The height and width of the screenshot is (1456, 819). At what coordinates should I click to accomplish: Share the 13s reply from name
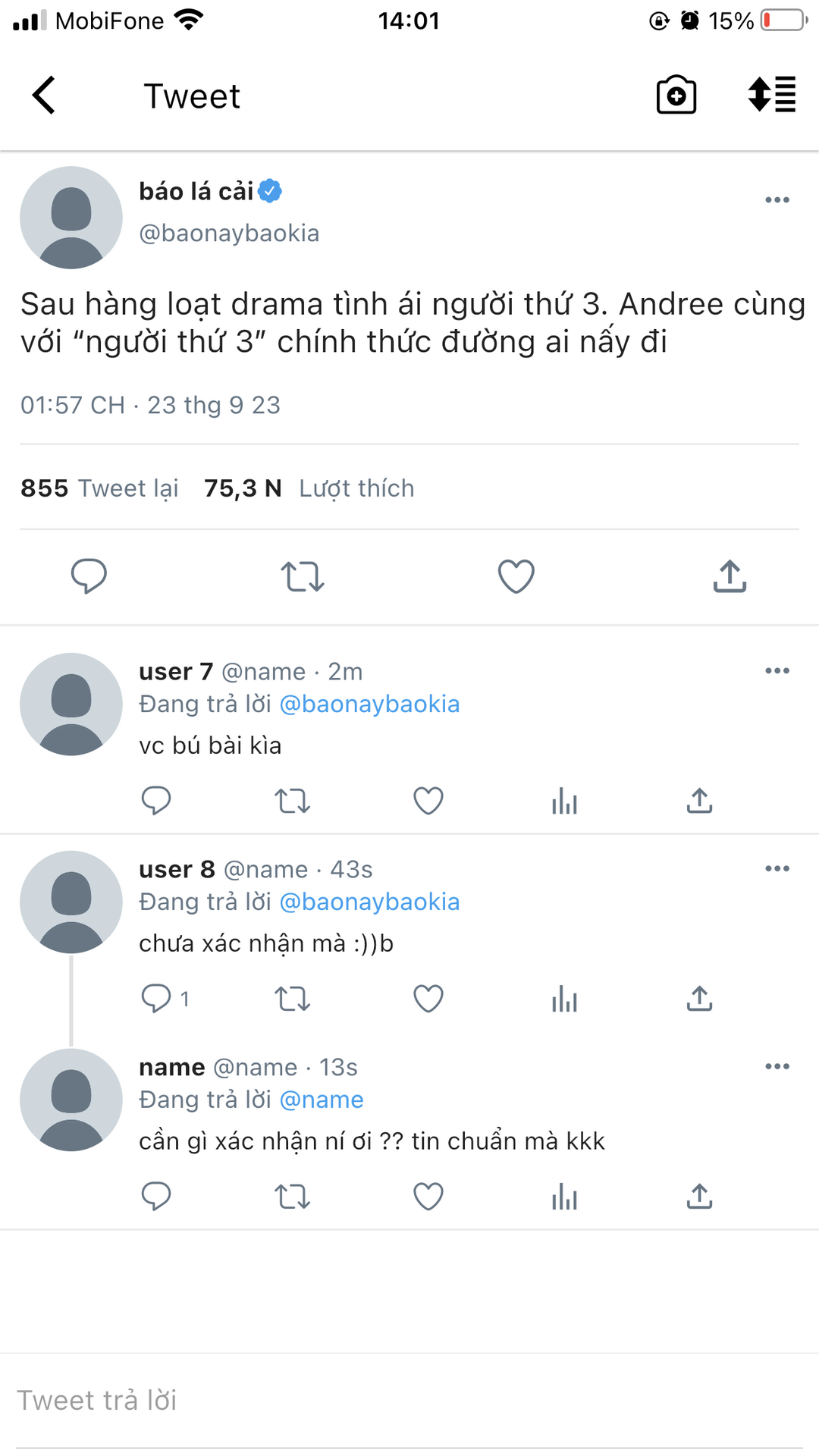[x=699, y=1197]
